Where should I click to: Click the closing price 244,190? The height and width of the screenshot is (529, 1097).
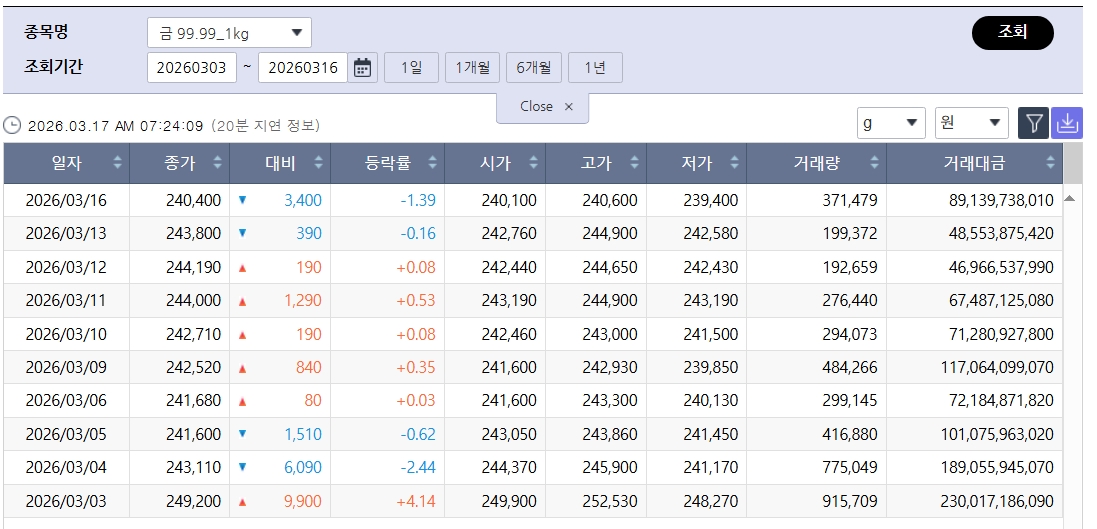click(194, 267)
